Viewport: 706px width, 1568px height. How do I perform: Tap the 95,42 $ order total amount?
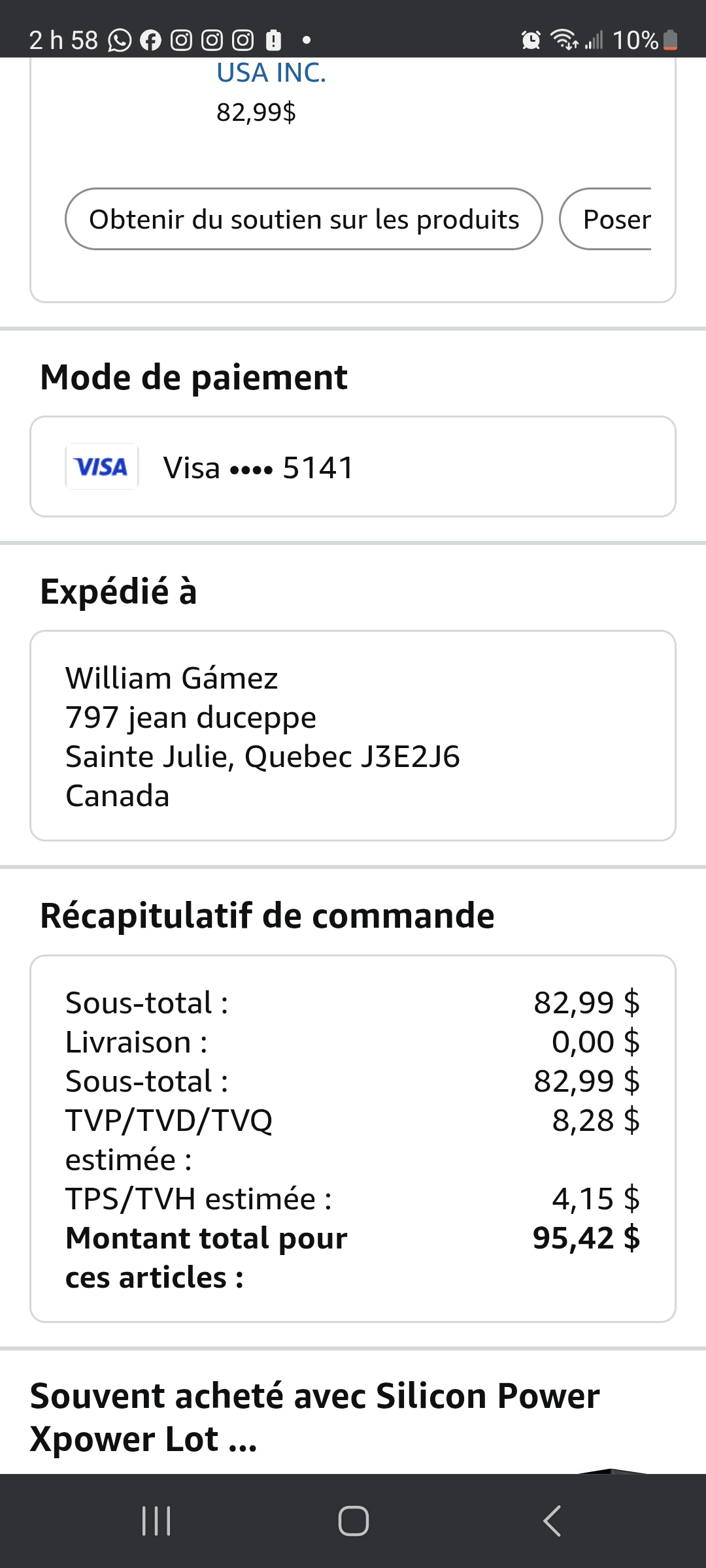click(x=586, y=1238)
